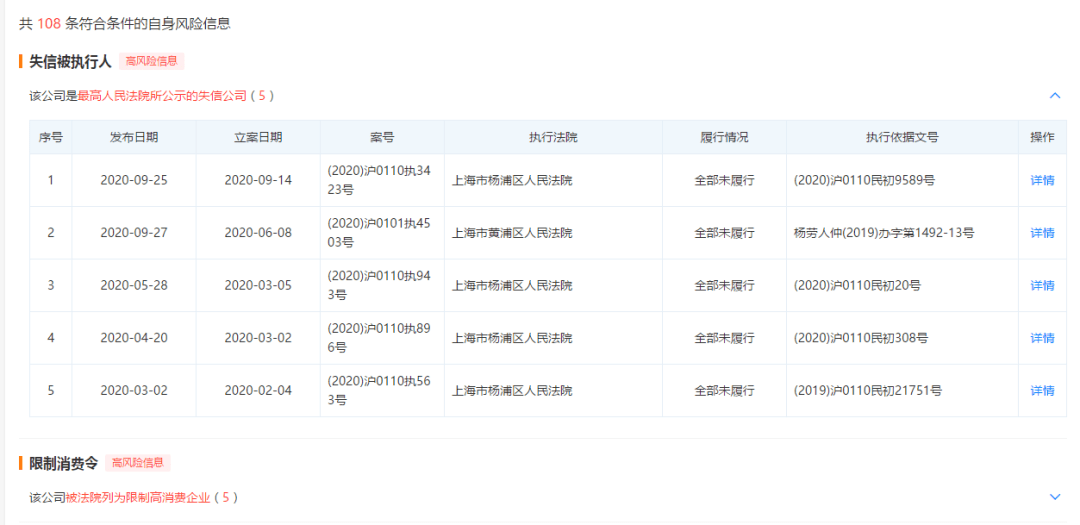Open 详情 for case (2020)沪0110执896号
This screenshot has width=1080, height=525.
[1042, 338]
